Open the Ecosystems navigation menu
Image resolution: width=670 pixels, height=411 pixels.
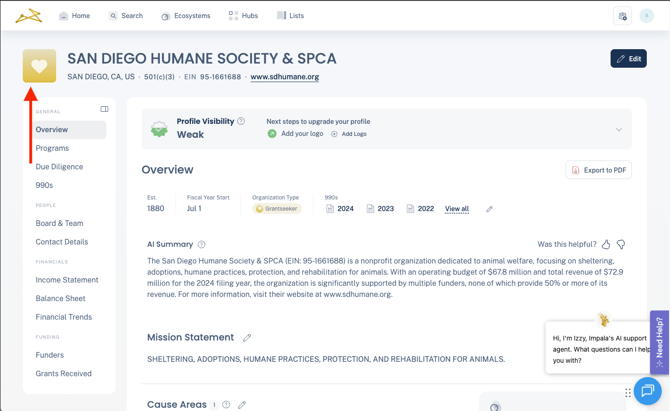pyautogui.click(x=185, y=16)
